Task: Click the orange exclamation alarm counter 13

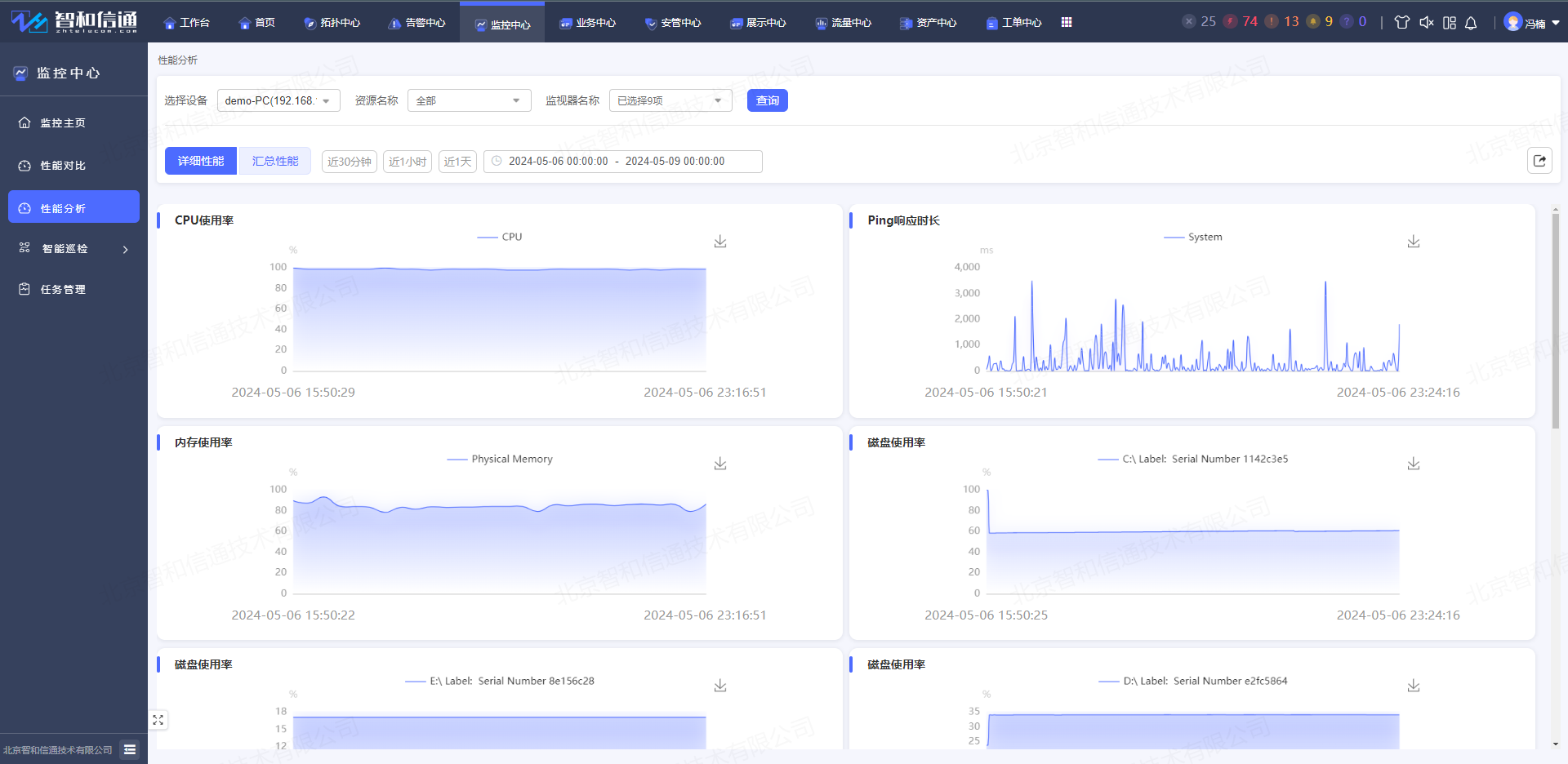Action: (x=1282, y=22)
